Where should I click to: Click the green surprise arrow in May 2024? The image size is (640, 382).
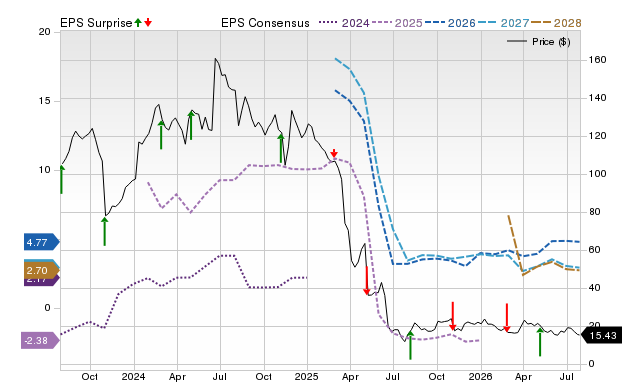pyautogui.click(x=191, y=125)
